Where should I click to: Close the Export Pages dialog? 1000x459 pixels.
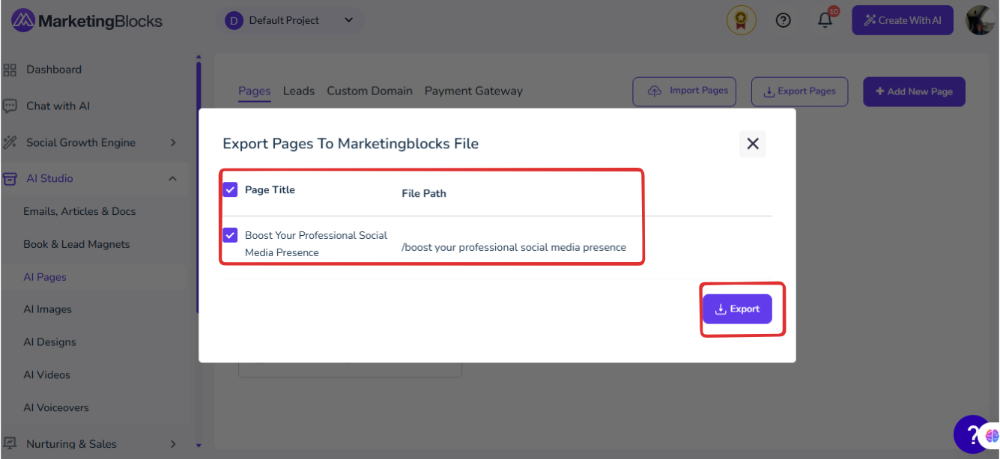[x=753, y=143]
